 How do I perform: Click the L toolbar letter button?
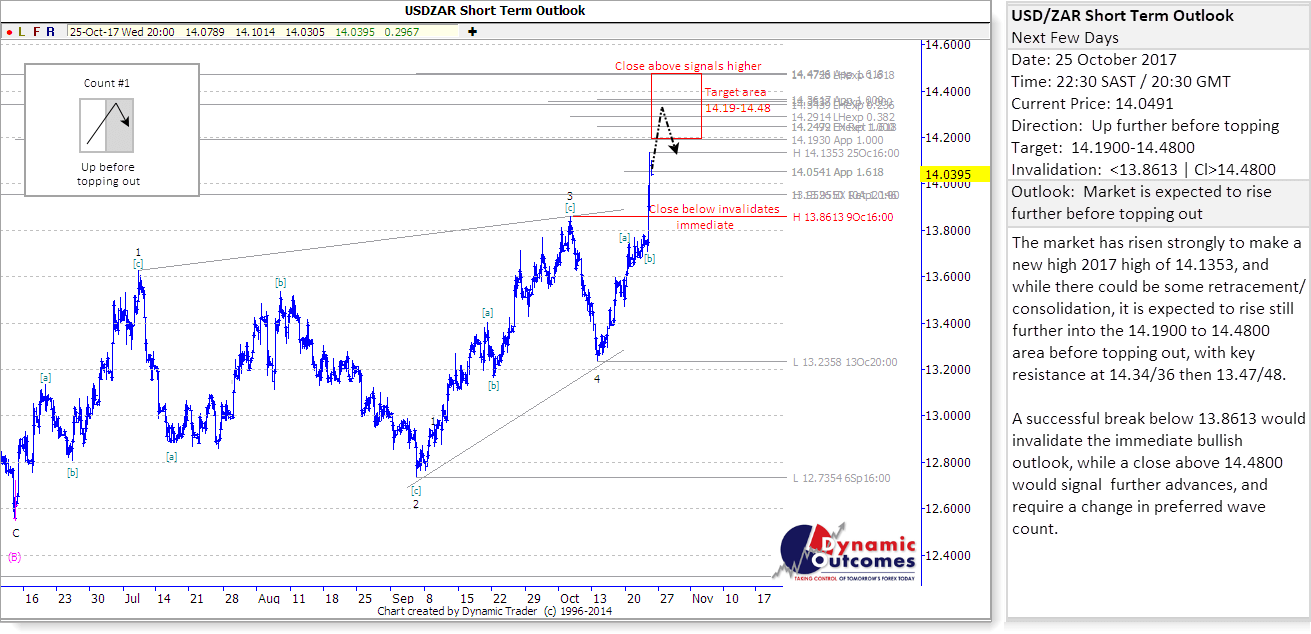click(x=21, y=32)
